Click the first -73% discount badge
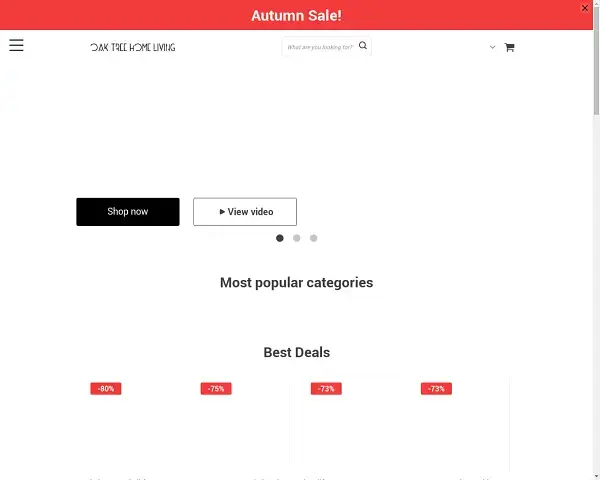The height and width of the screenshot is (480, 600). click(x=326, y=388)
